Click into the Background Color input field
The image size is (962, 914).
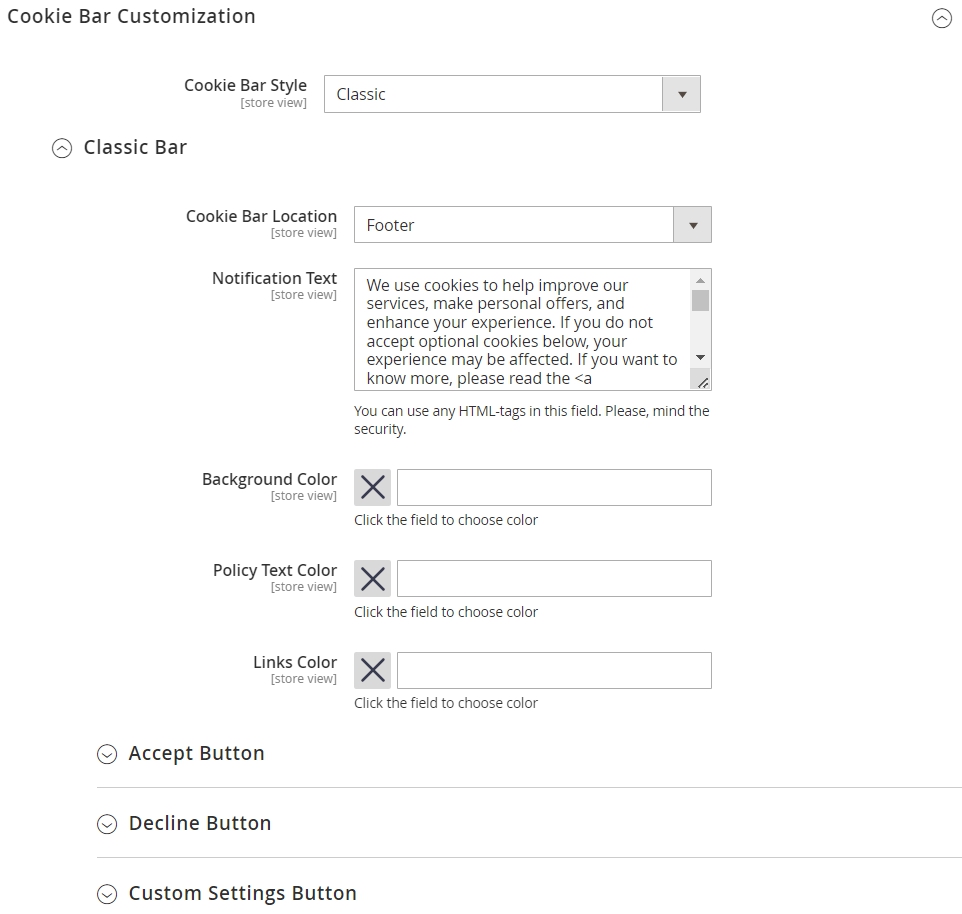pos(554,488)
